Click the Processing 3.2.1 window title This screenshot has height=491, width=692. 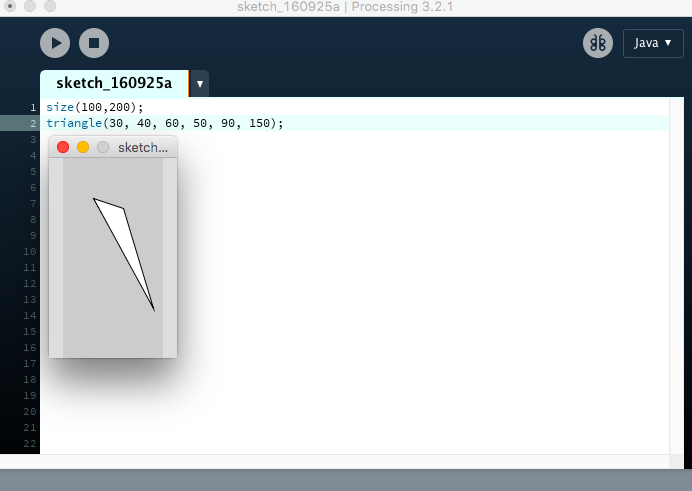tap(345, 7)
